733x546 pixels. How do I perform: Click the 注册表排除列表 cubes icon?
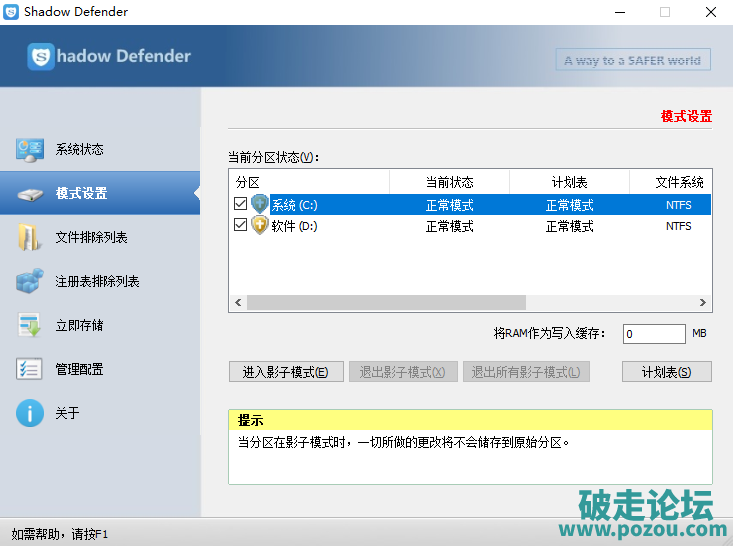(x=30, y=282)
